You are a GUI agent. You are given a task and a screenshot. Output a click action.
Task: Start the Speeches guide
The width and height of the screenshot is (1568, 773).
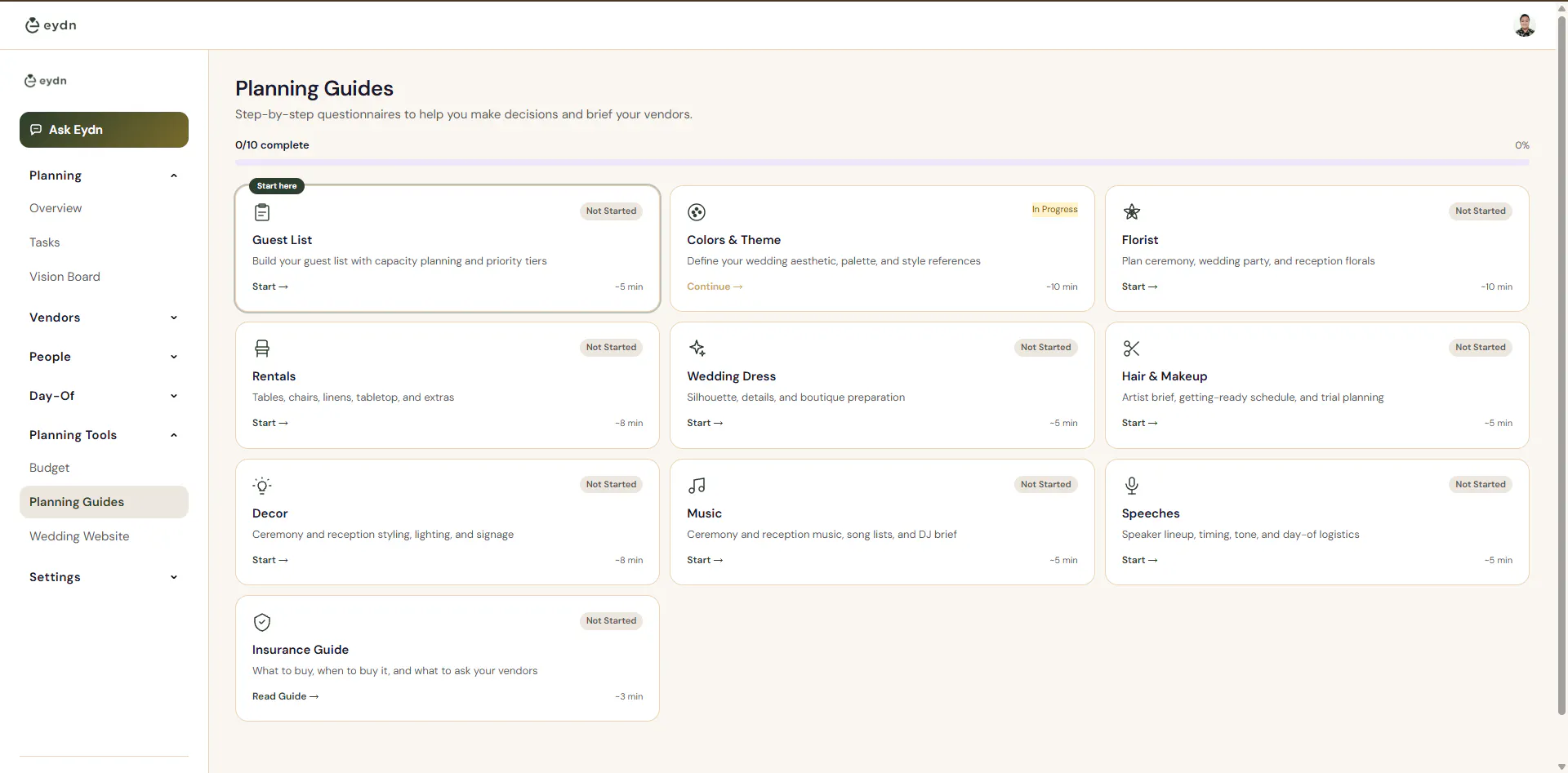[x=1139, y=560]
